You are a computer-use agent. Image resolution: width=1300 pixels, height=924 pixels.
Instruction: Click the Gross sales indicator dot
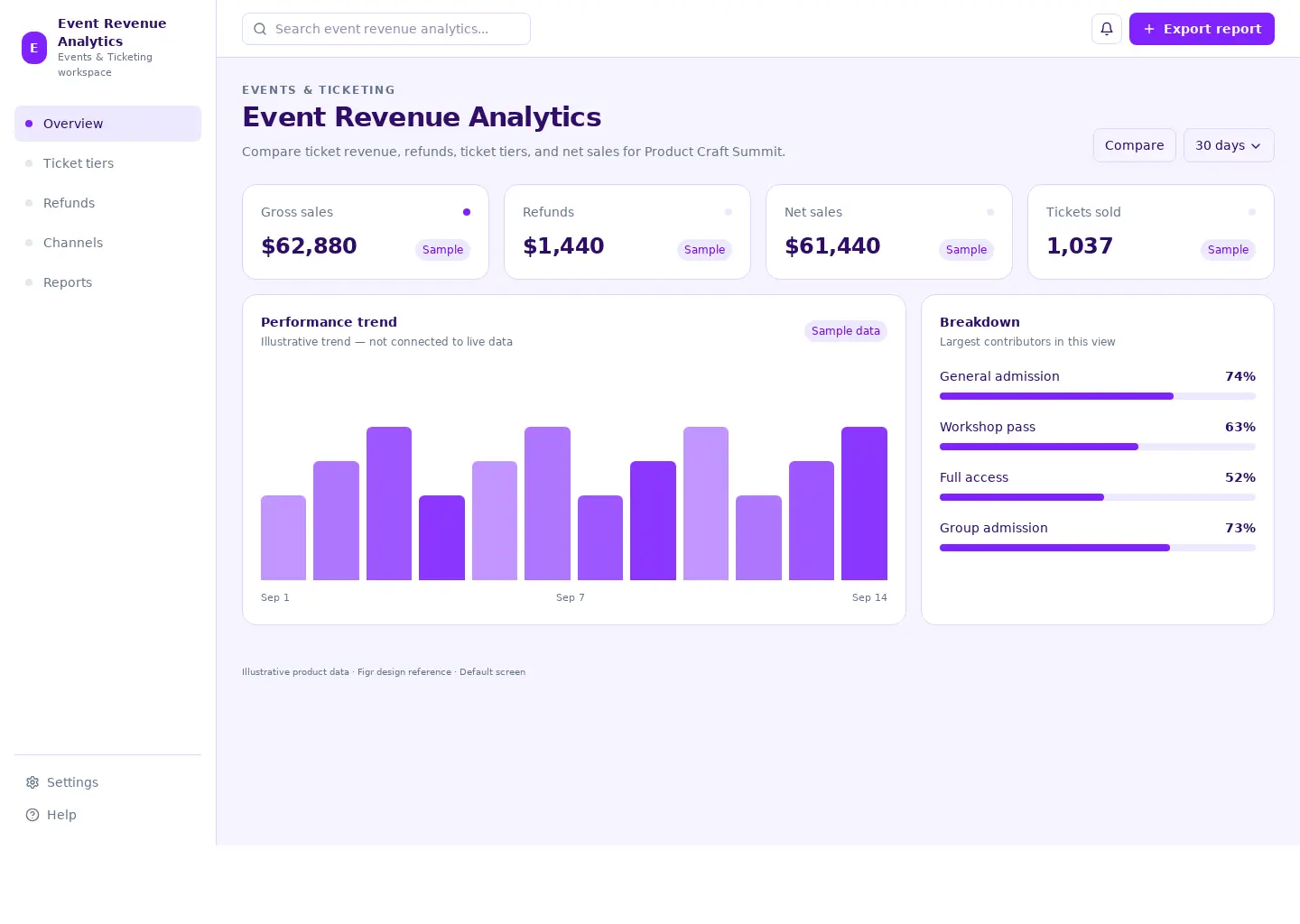467,212
